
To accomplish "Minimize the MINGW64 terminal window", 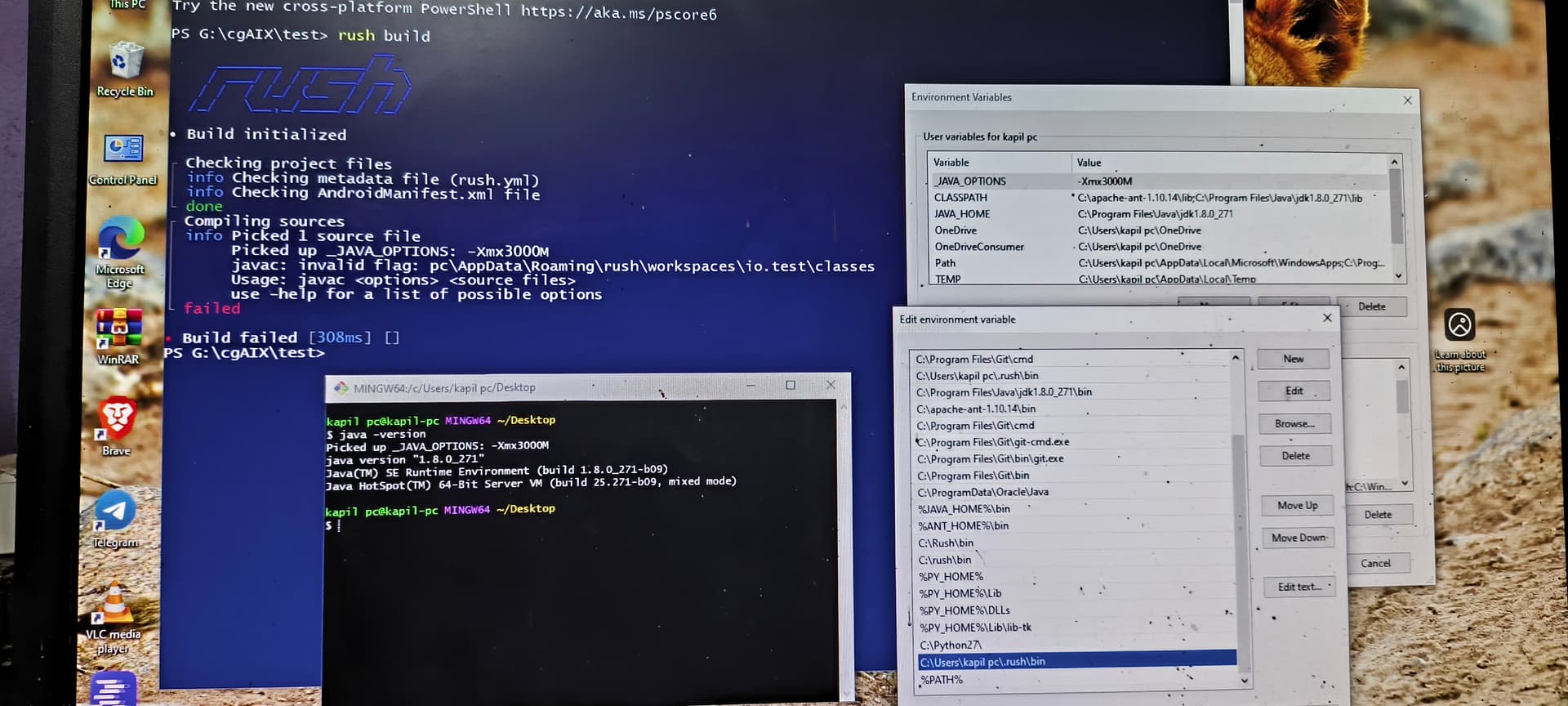I will [751, 385].
